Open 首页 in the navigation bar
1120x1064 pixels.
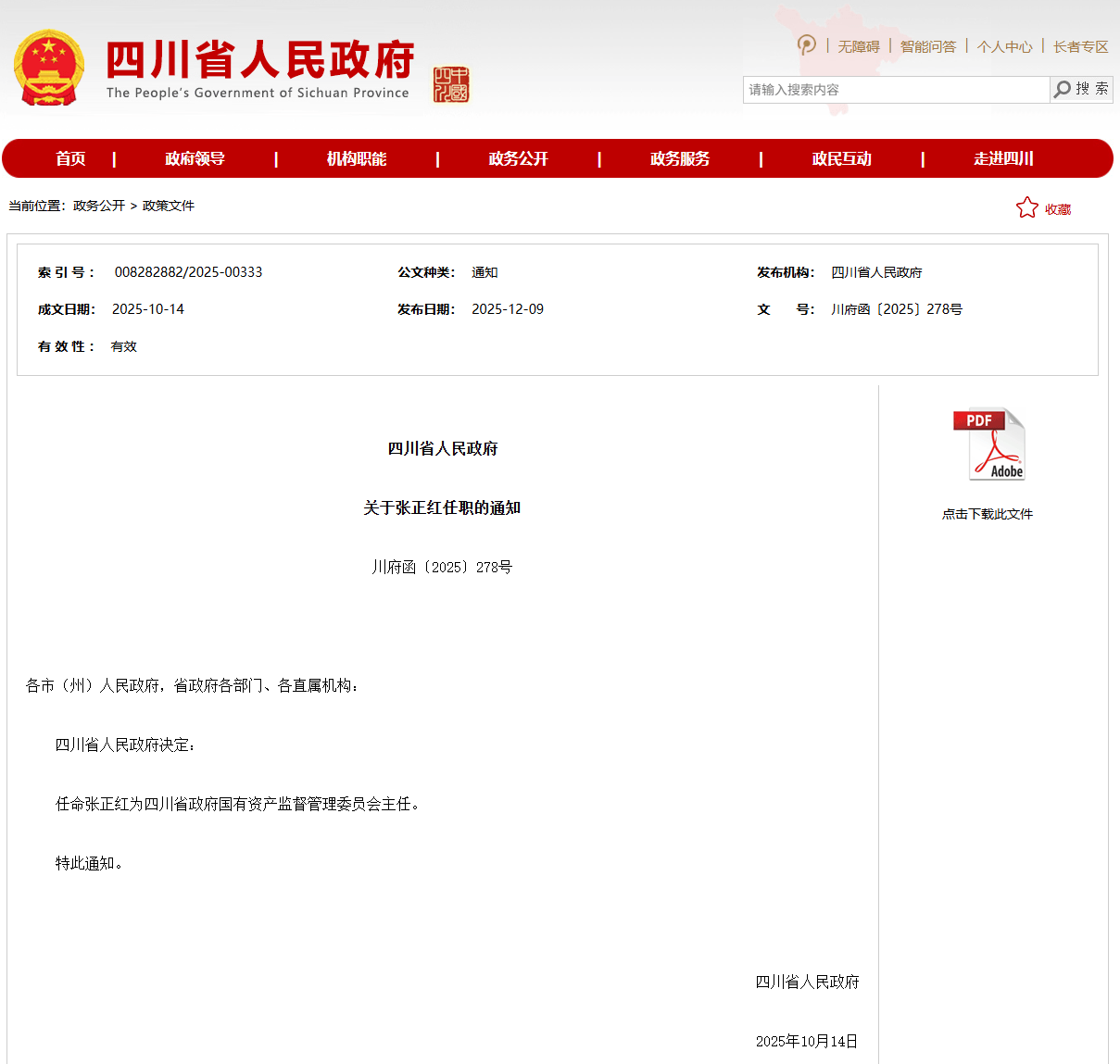[70, 158]
